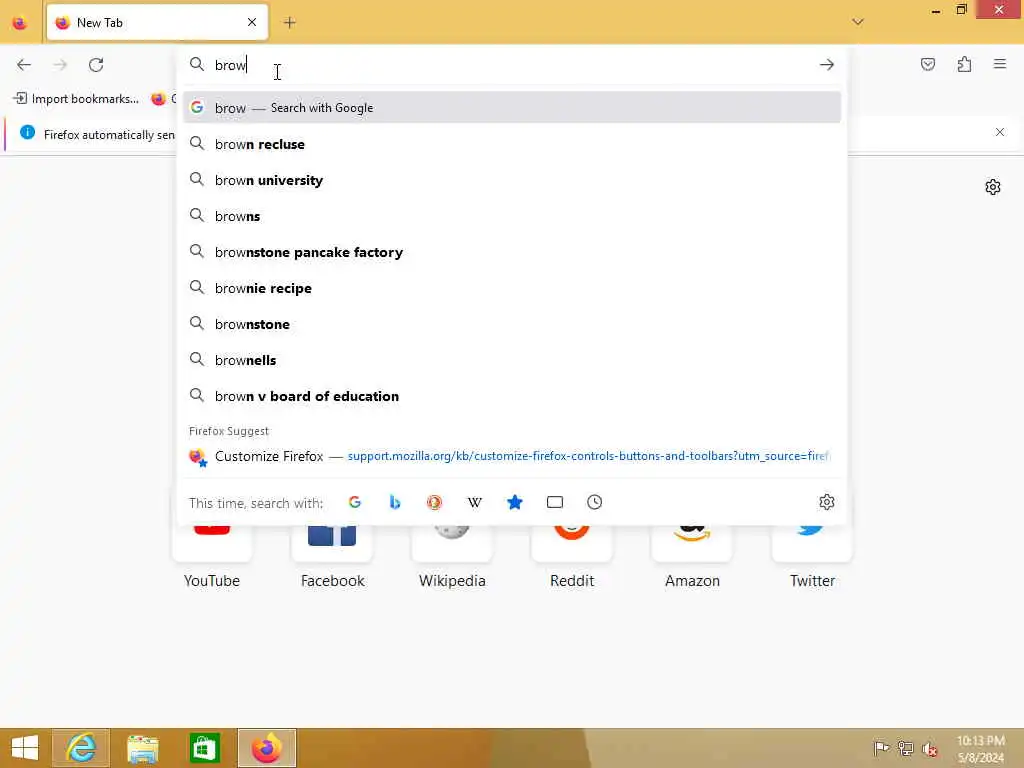Reload the current page

click(96, 65)
